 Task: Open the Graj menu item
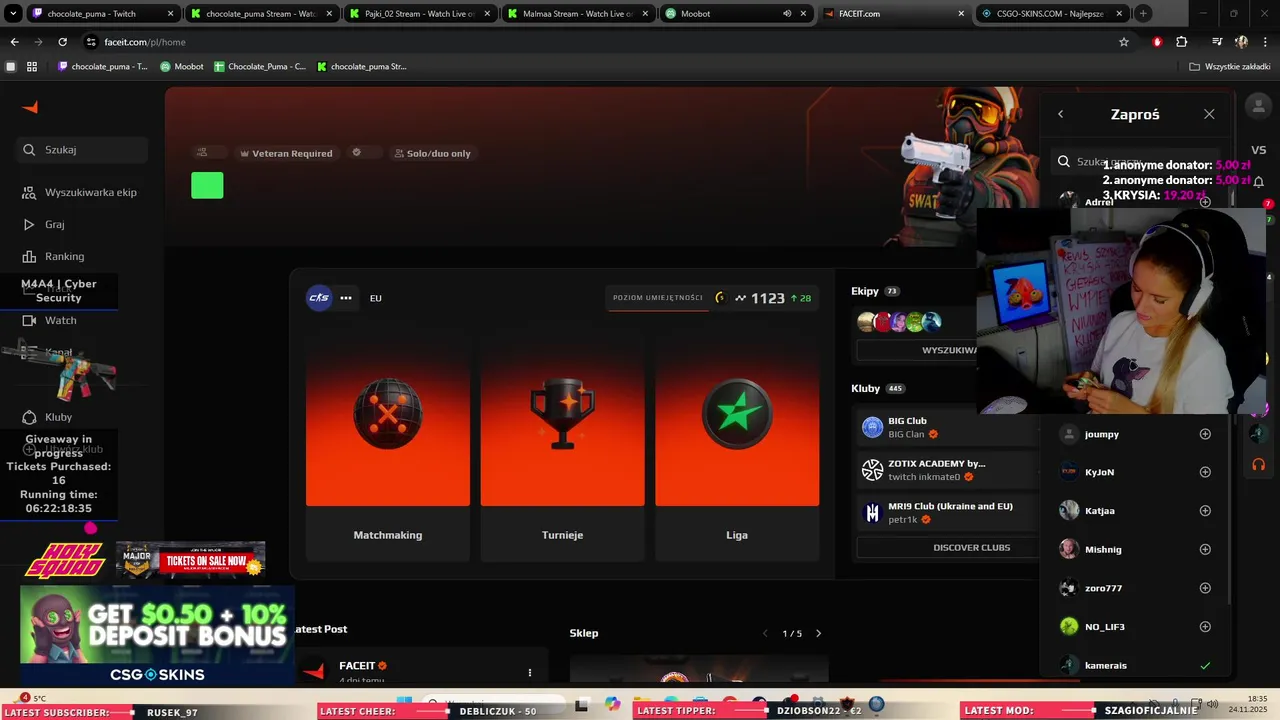(x=44, y=224)
